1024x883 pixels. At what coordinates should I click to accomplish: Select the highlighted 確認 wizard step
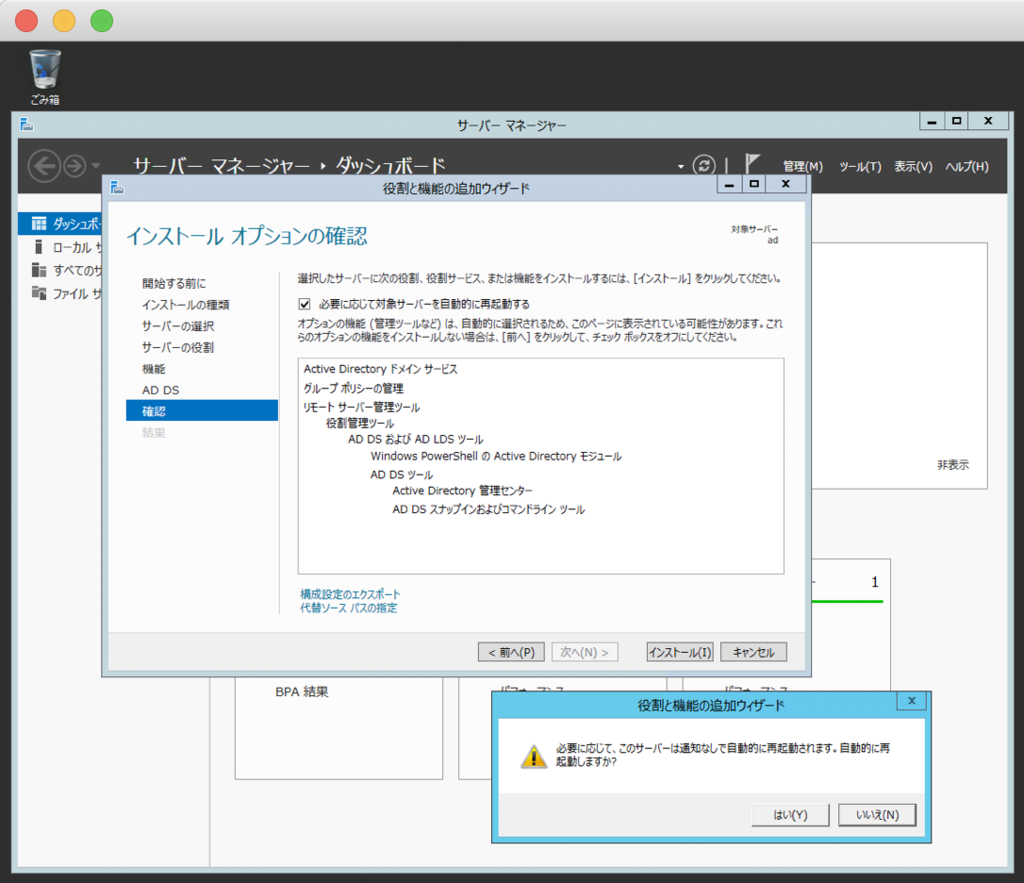pos(202,411)
